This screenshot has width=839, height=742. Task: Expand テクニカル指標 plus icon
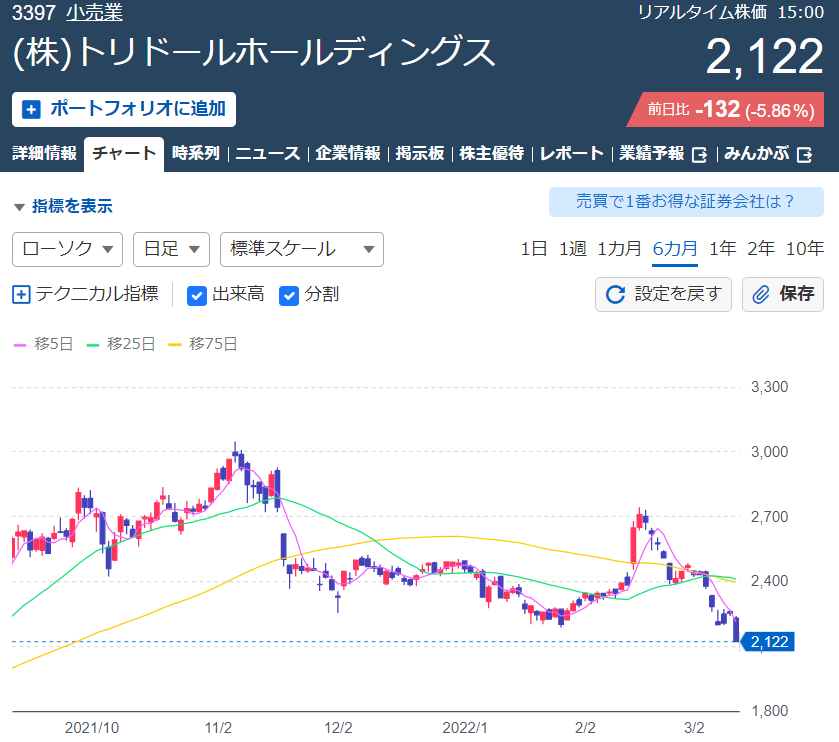click(21, 295)
